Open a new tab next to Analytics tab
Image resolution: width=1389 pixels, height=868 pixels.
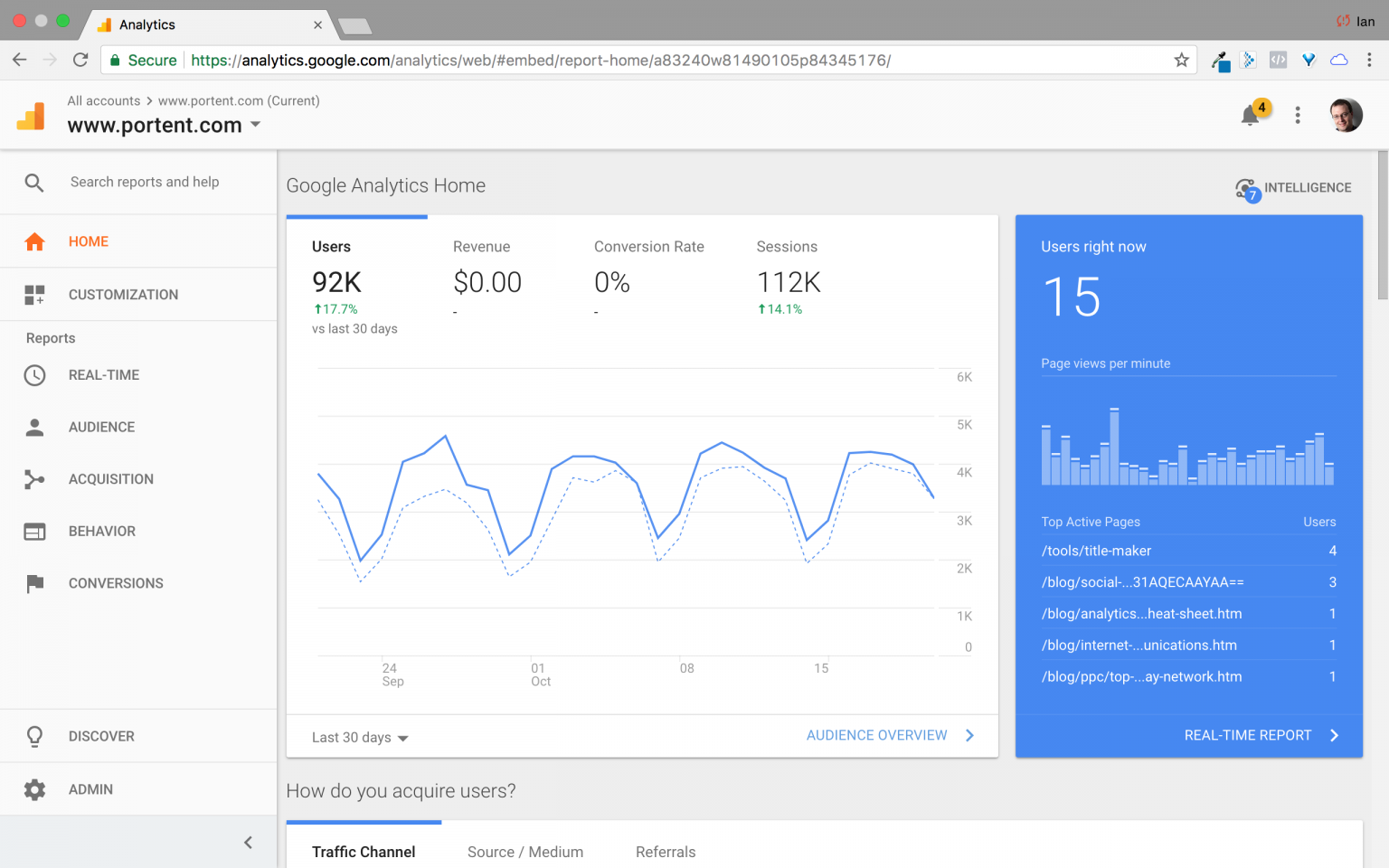click(354, 26)
